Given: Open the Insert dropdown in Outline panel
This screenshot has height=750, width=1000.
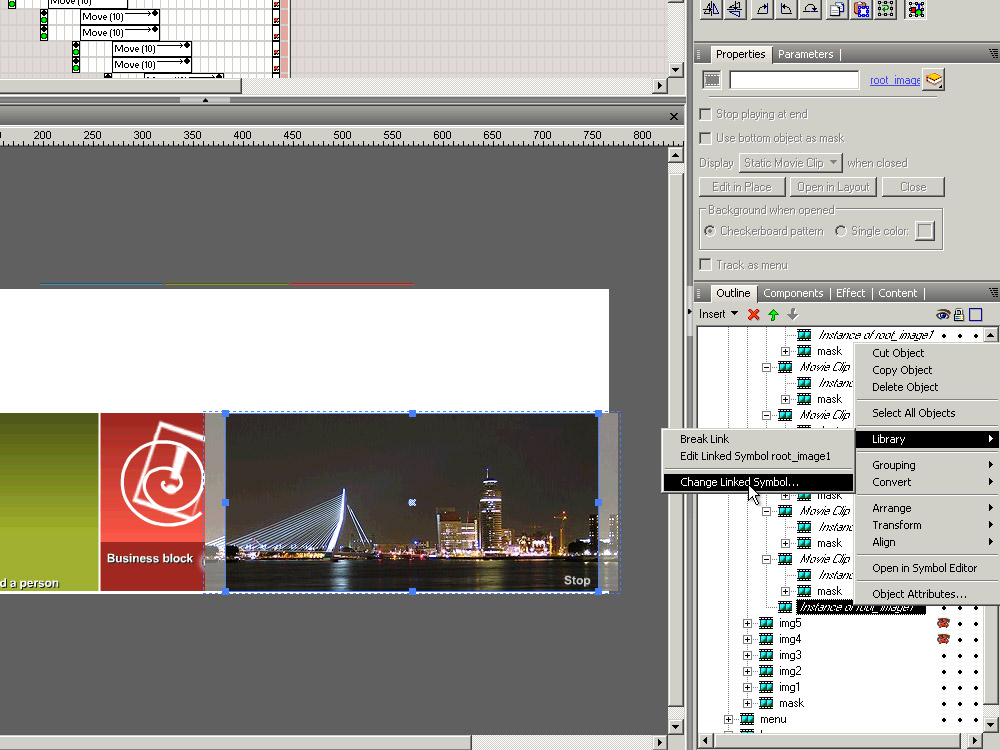Looking at the screenshot, I should point(718,314).
